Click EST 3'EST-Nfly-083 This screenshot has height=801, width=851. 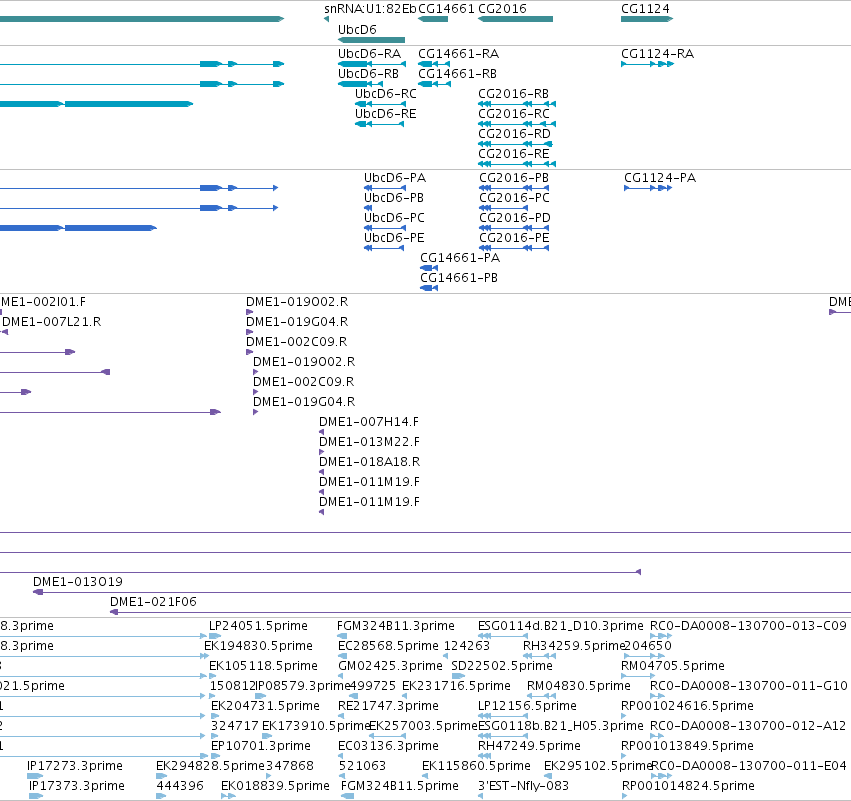[x=481, y=796]
